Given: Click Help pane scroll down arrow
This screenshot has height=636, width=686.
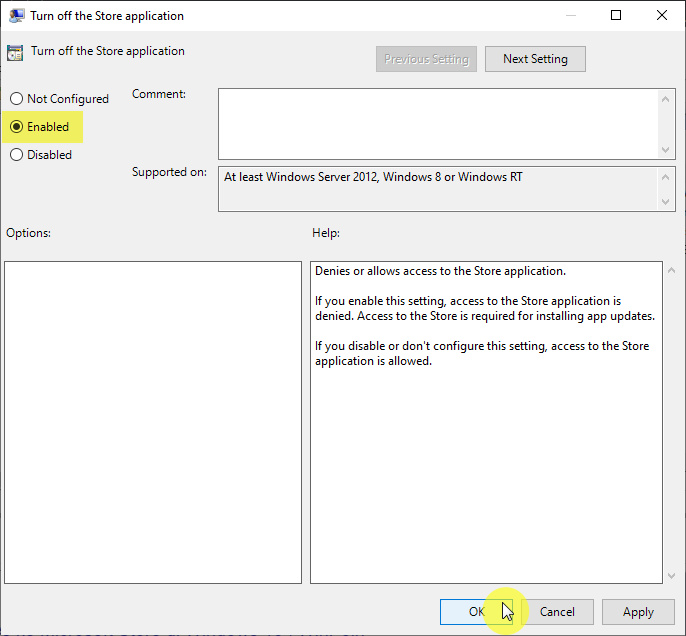Looking at the screenshot, I should pyautogui.click(x=672, y=576).
